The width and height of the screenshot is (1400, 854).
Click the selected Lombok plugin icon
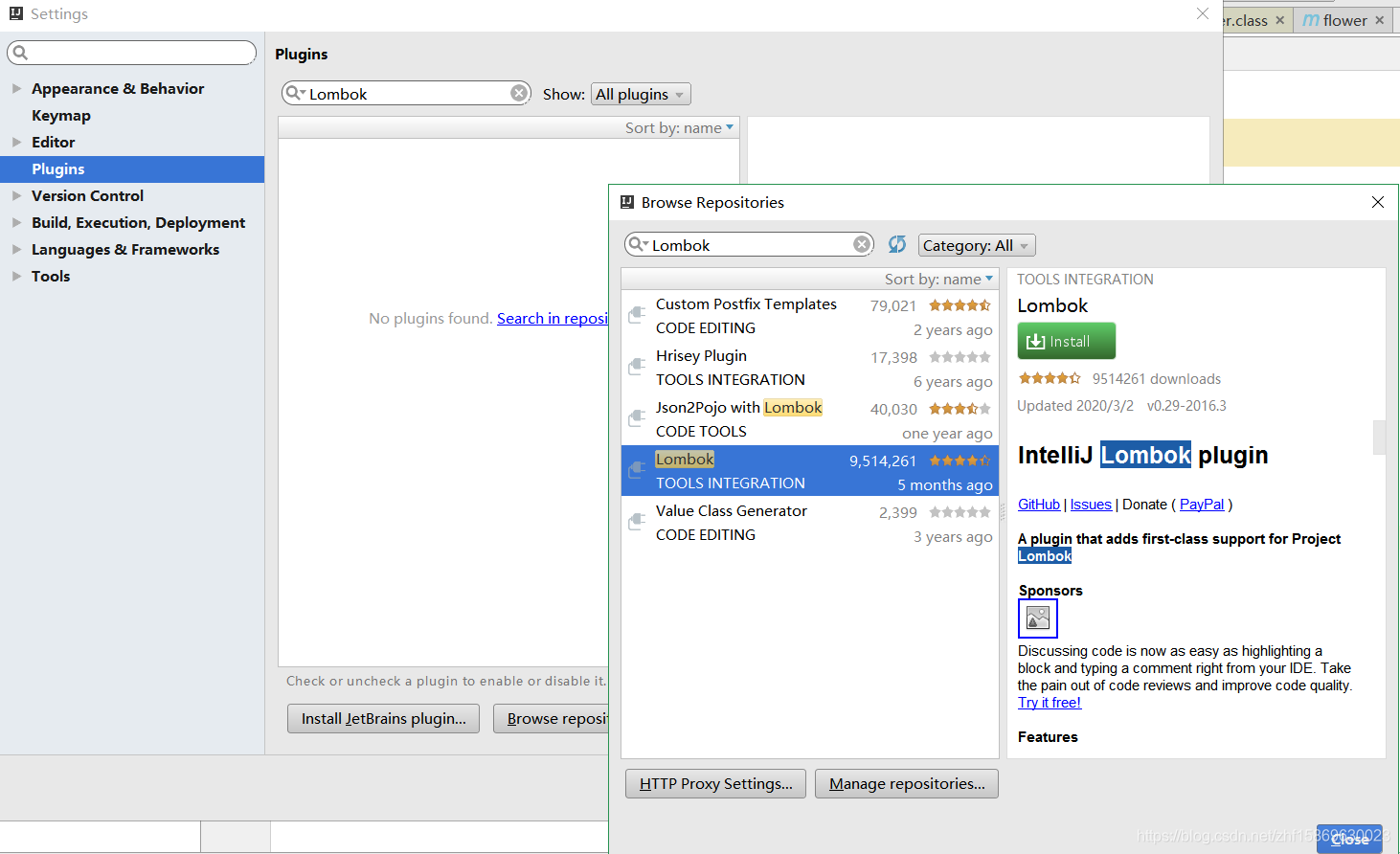[637, 470]
